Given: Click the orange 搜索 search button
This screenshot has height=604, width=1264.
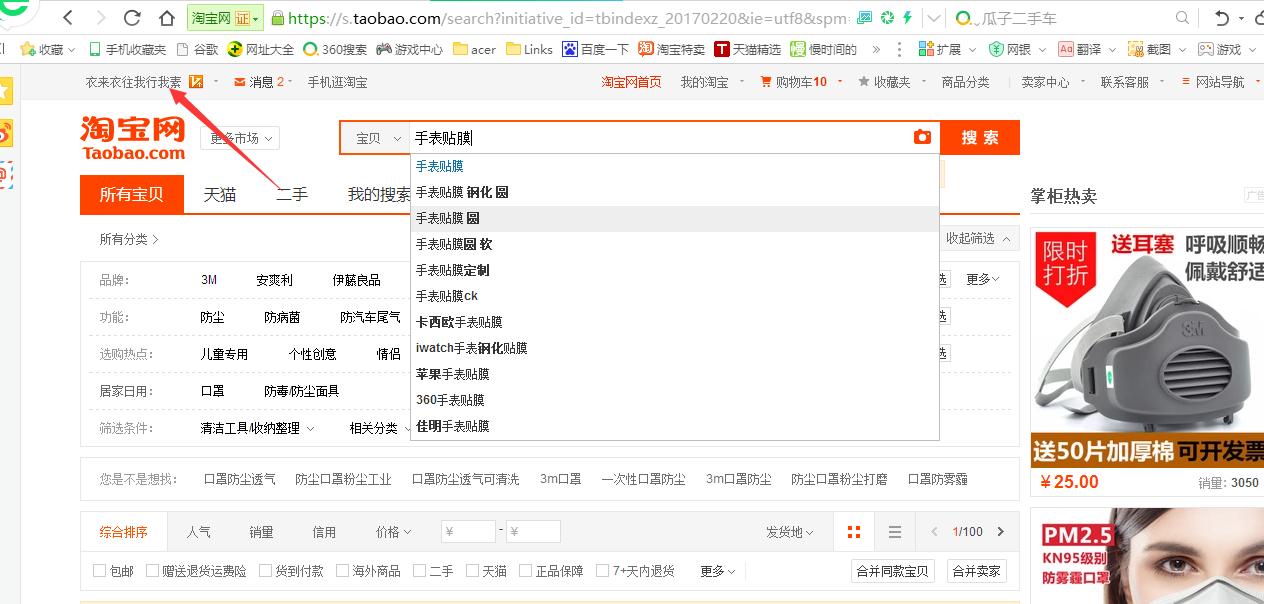Looking at the screenshot, I should point(980,137).
